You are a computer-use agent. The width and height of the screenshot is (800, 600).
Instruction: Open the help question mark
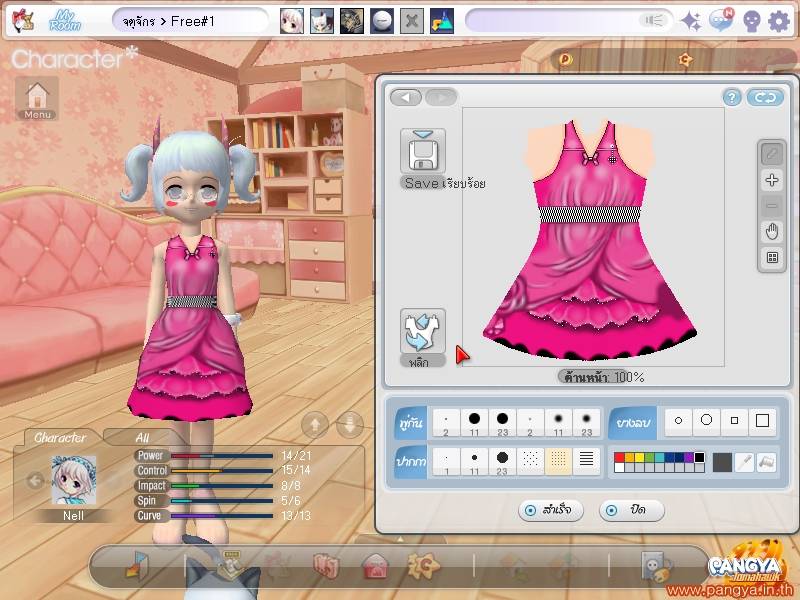[x=732, y=97]
